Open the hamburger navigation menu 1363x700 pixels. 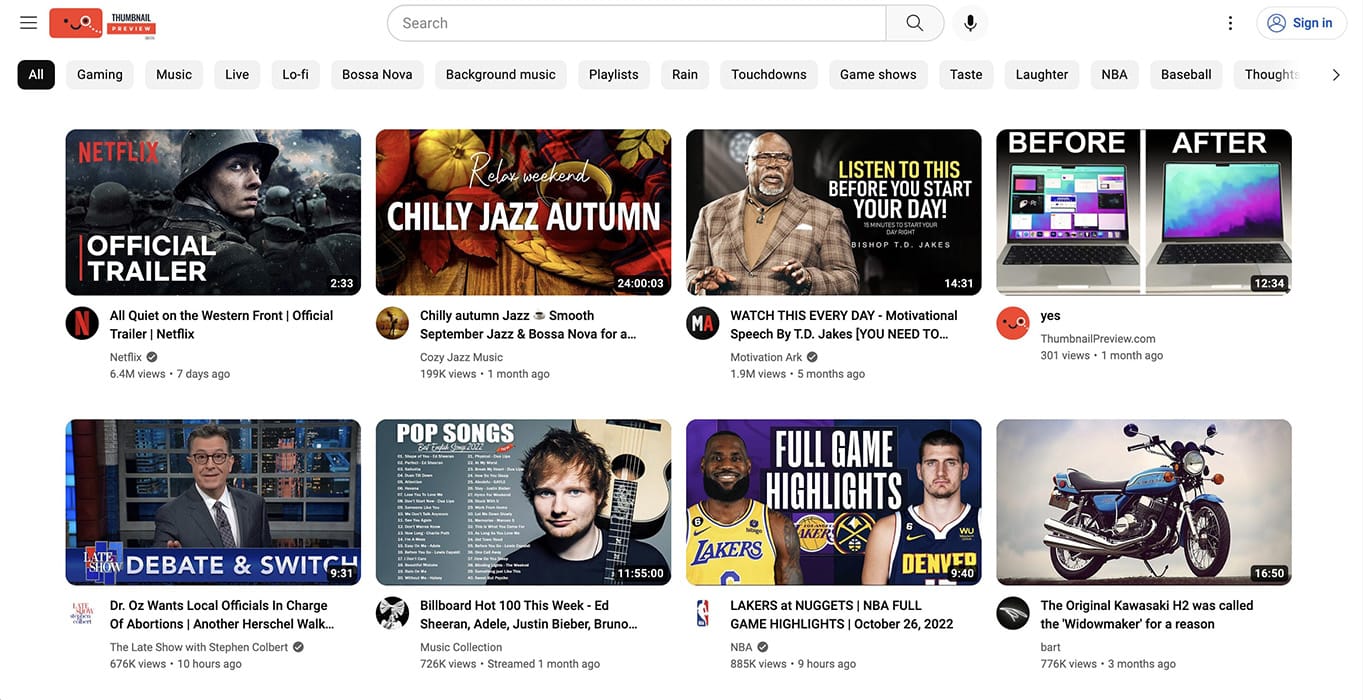pos(27,22)
